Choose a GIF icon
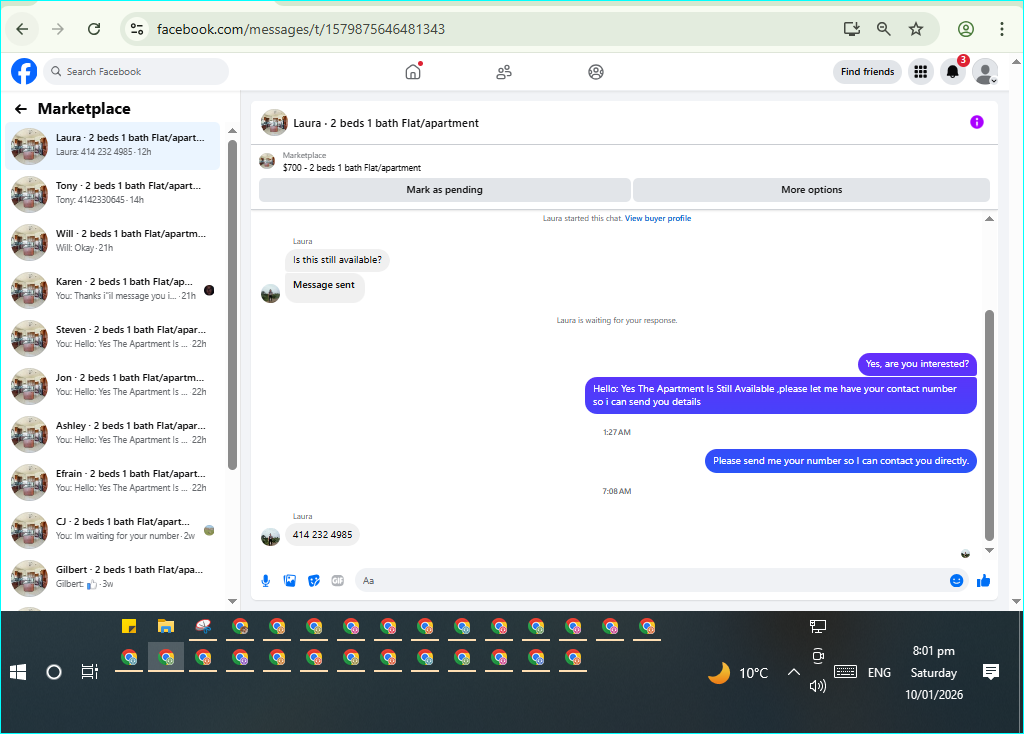Screen dimensions: 1024x734 coord(338,581)
